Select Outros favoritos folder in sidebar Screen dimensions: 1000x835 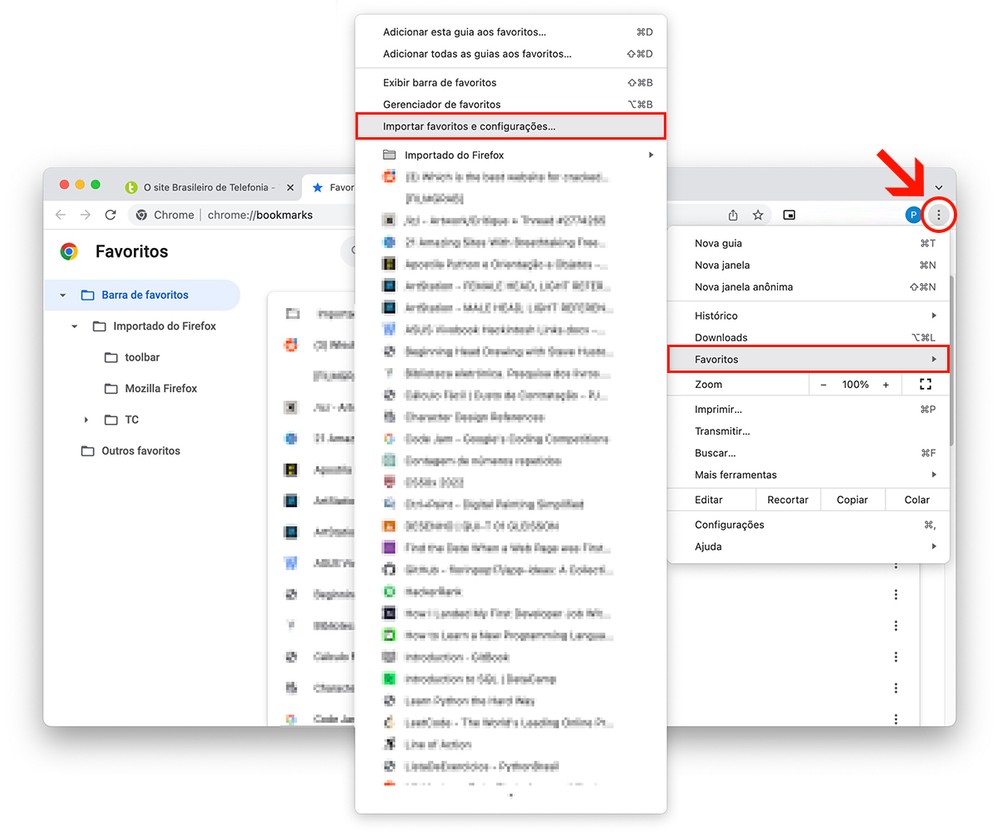coord(140,451)
